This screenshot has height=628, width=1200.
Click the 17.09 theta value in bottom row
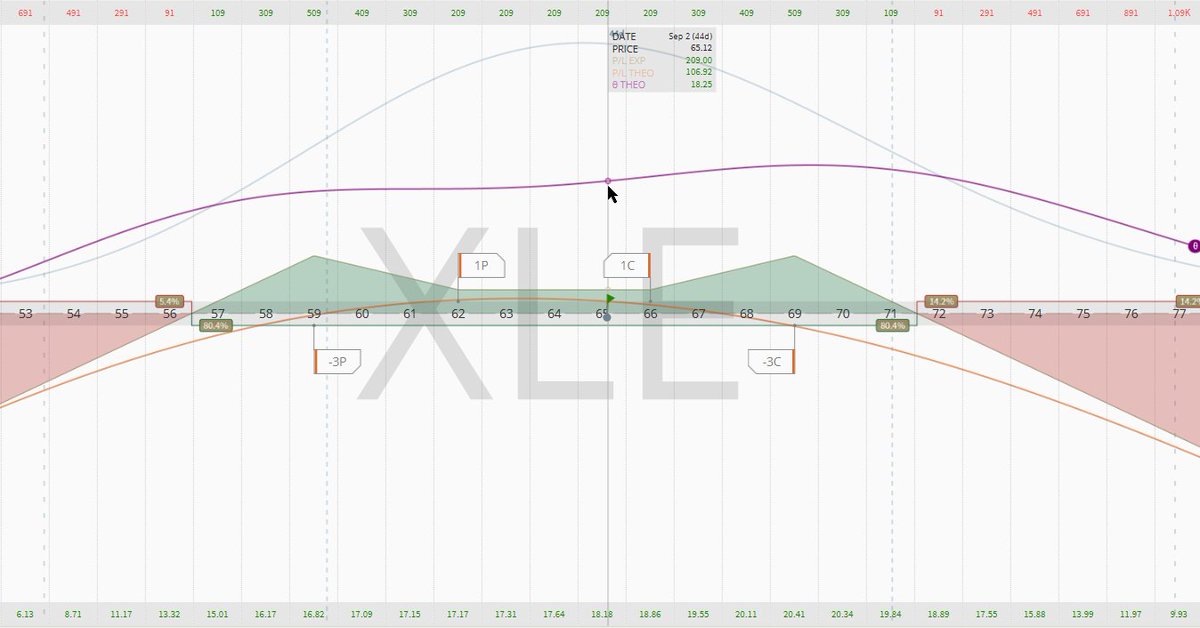(x=362, y=614)
